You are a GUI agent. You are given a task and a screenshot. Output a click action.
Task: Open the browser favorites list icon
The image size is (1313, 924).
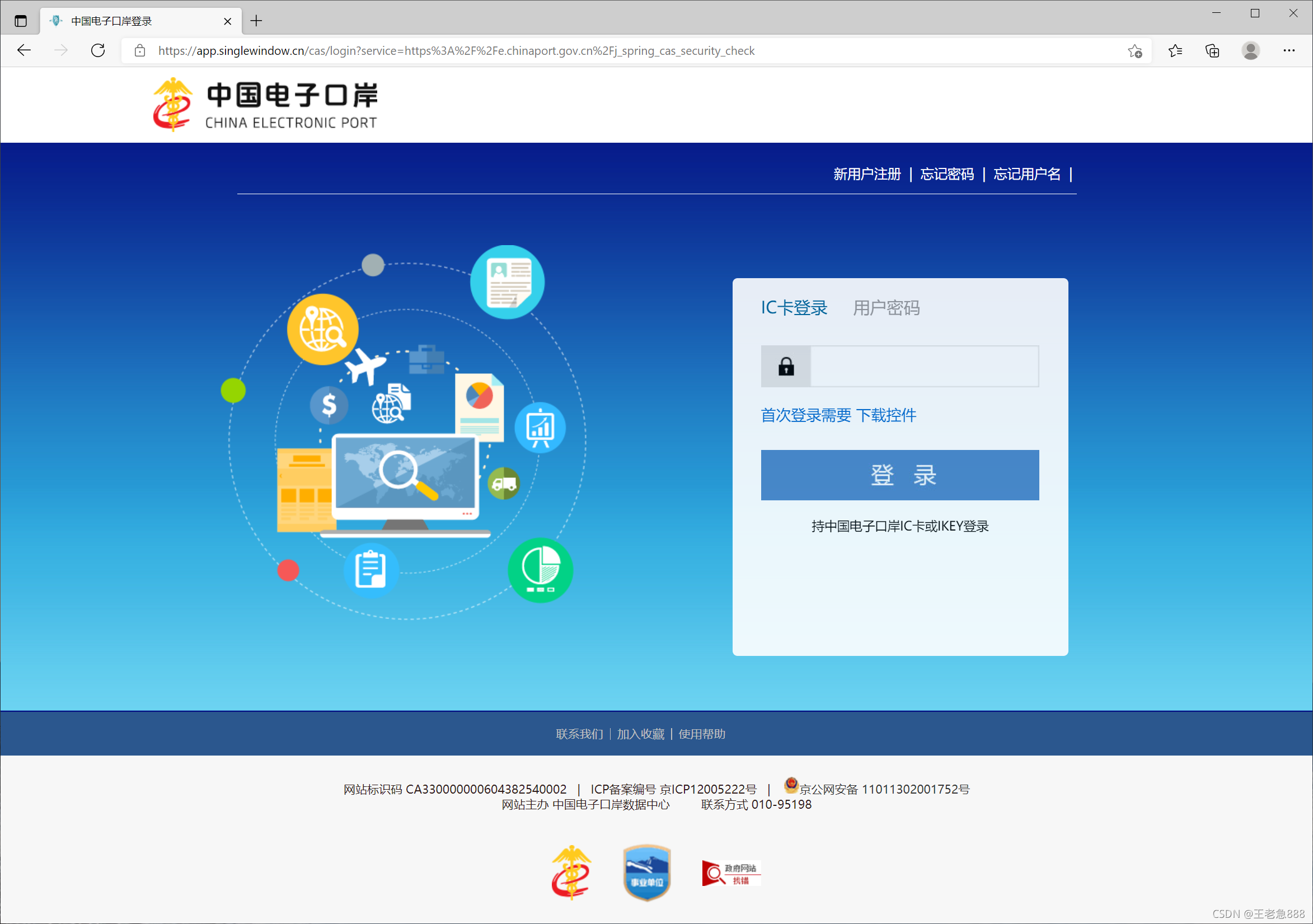1175,51
